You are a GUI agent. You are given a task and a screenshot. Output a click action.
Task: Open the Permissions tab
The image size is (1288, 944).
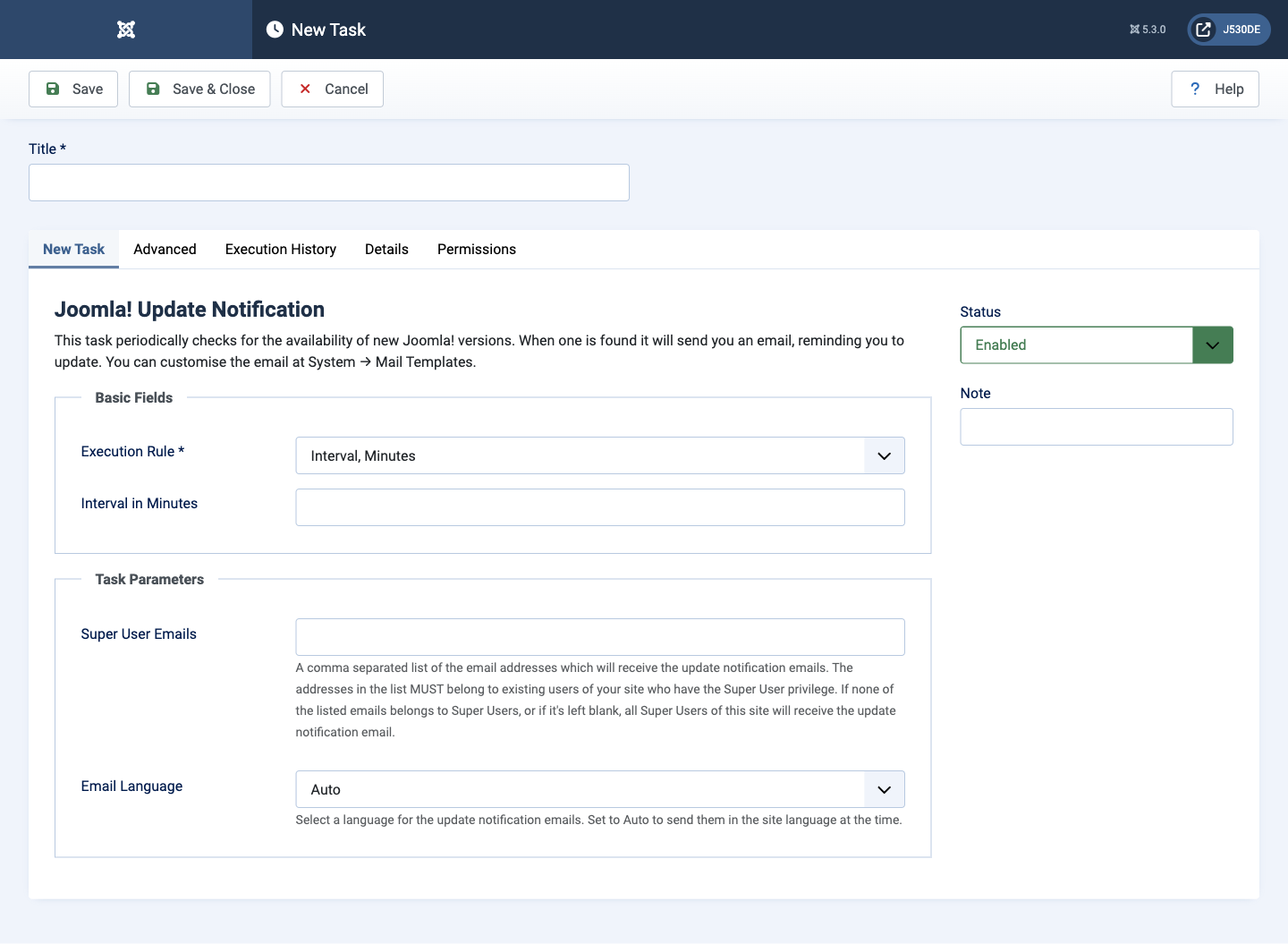(477, 250)
